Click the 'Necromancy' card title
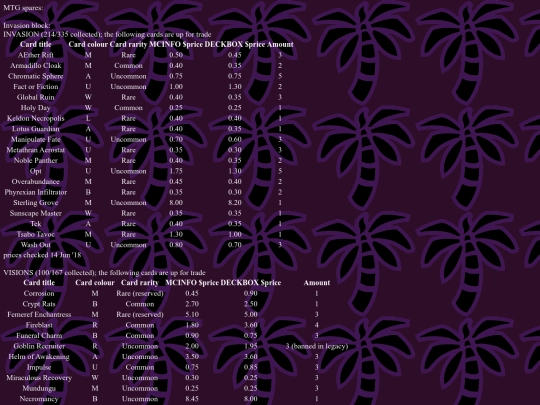This screenshot has width=540, height=405. [x=39, y=399]
